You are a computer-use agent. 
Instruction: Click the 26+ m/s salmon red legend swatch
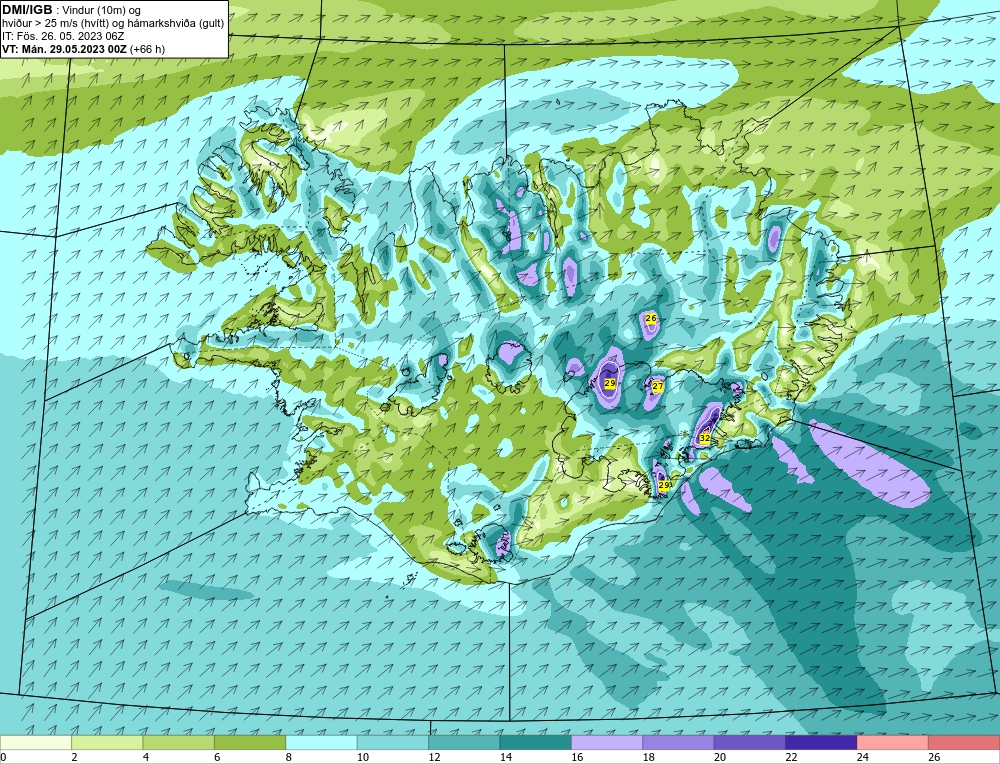click(x=964, y=742)
